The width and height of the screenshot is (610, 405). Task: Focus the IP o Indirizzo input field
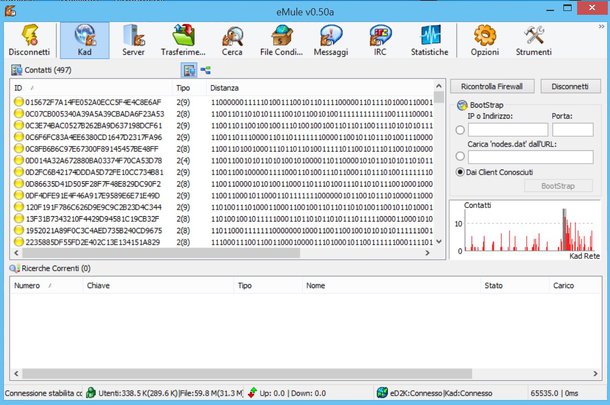tap(508, 130)
